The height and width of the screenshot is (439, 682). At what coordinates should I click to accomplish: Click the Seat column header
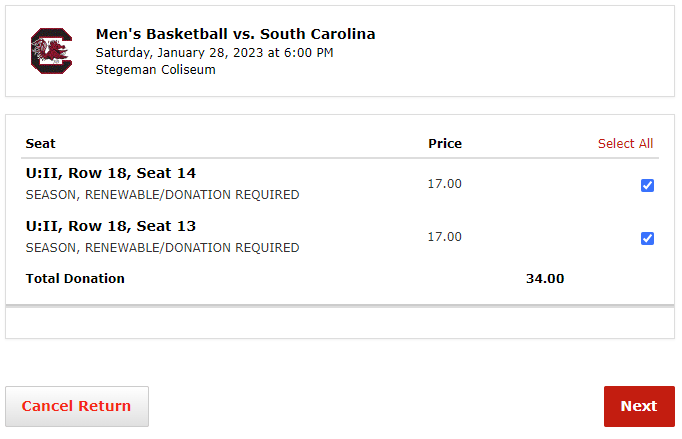click(41, 143)
